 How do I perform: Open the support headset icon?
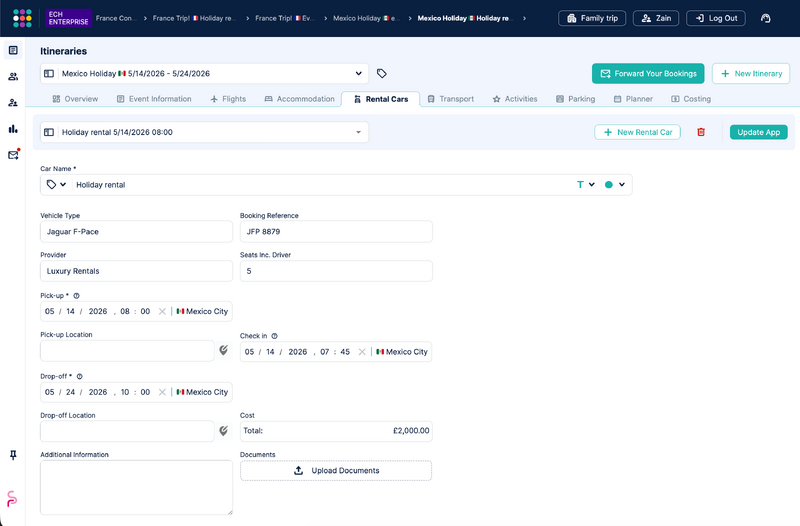(765, 18)
